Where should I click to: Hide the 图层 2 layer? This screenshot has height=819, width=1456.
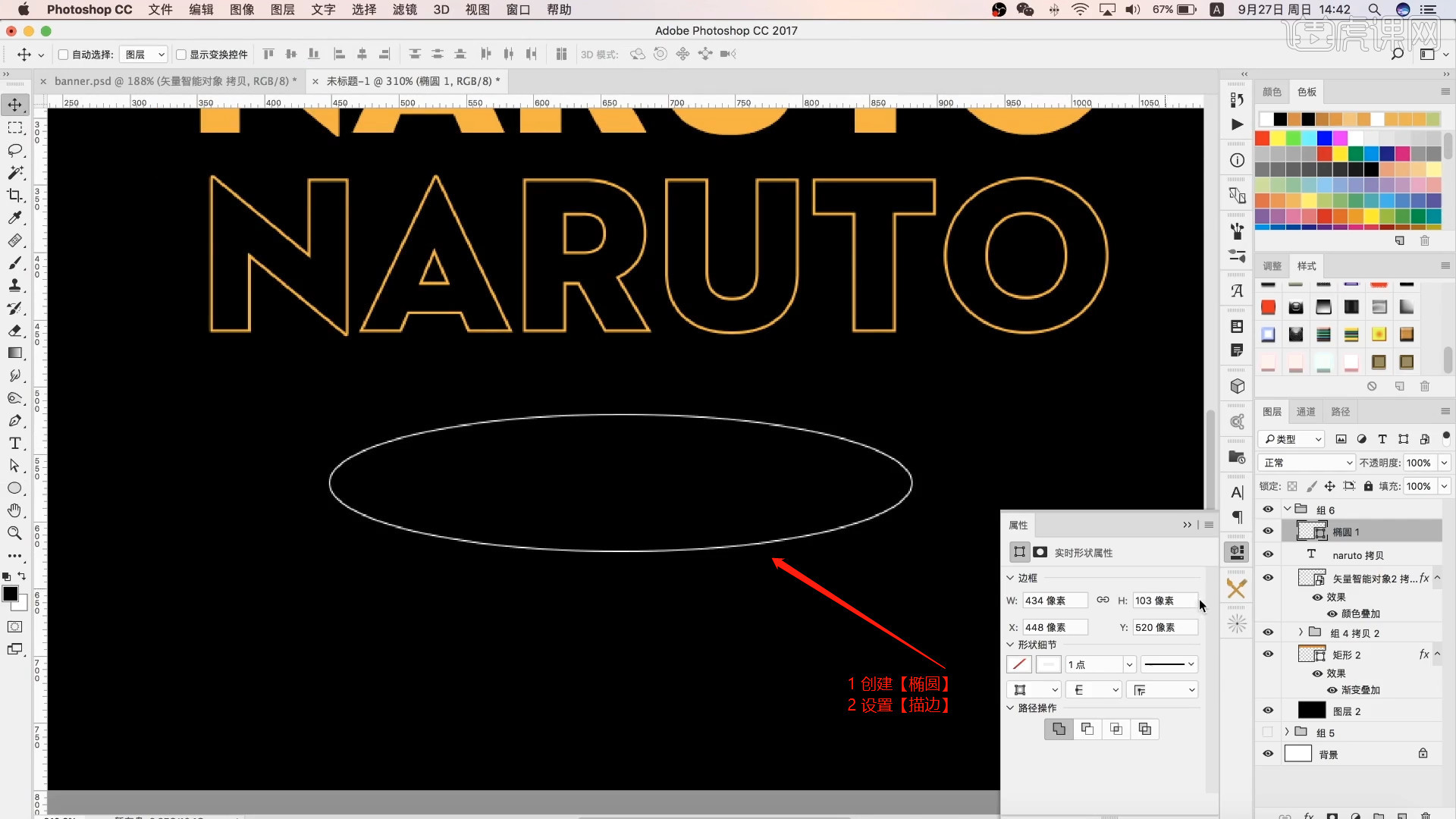1268,711
